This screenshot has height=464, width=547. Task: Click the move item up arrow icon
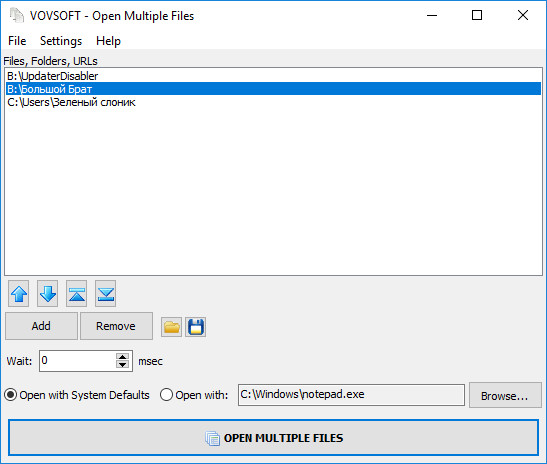coord(18,294)
